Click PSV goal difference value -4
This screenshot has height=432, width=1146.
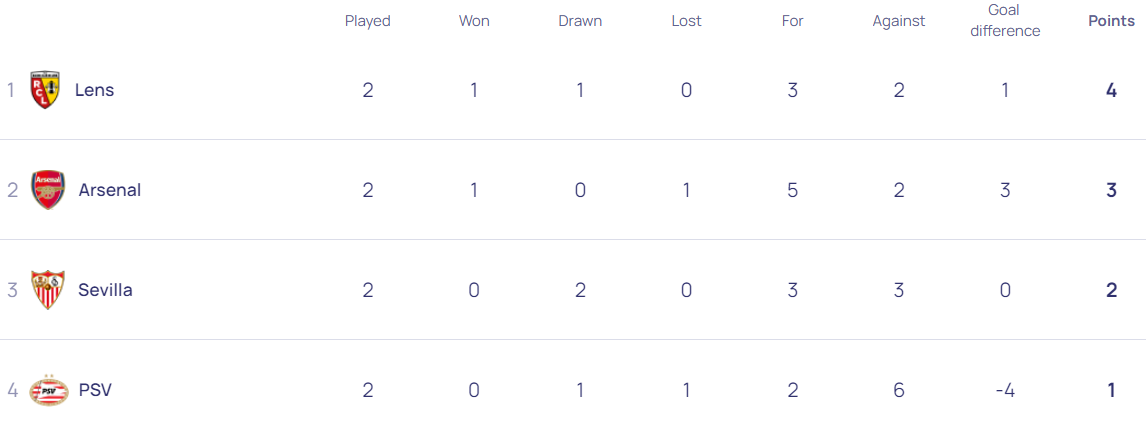click(1005, 390)
